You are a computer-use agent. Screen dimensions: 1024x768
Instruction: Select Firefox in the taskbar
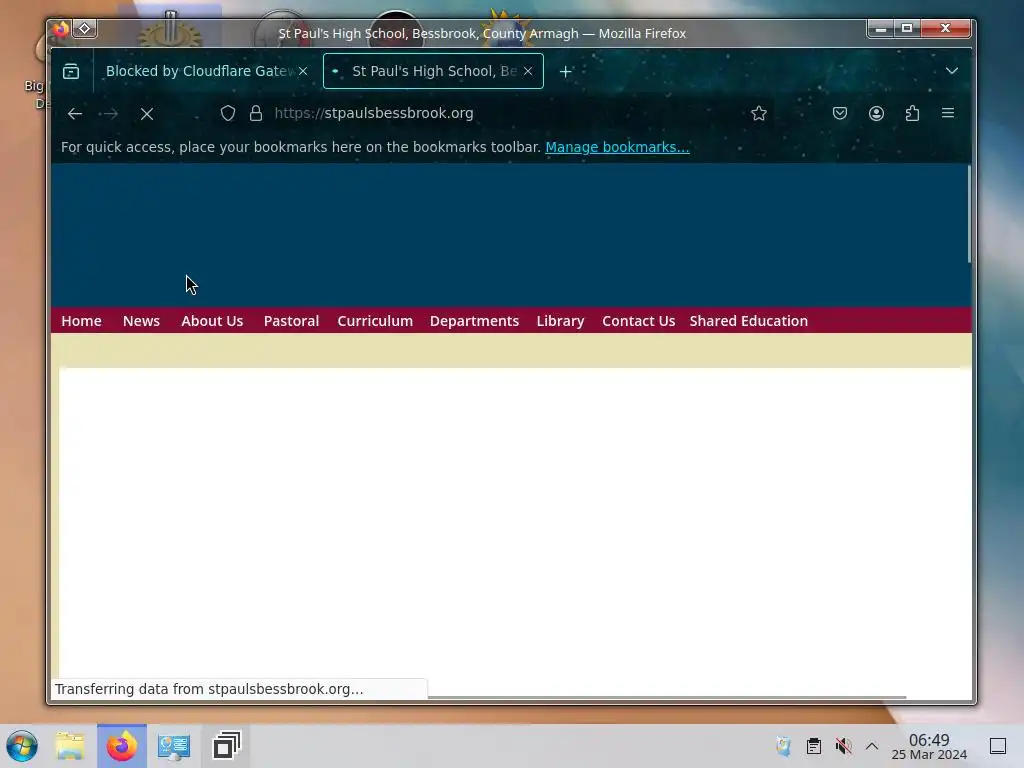coord(122,746)
